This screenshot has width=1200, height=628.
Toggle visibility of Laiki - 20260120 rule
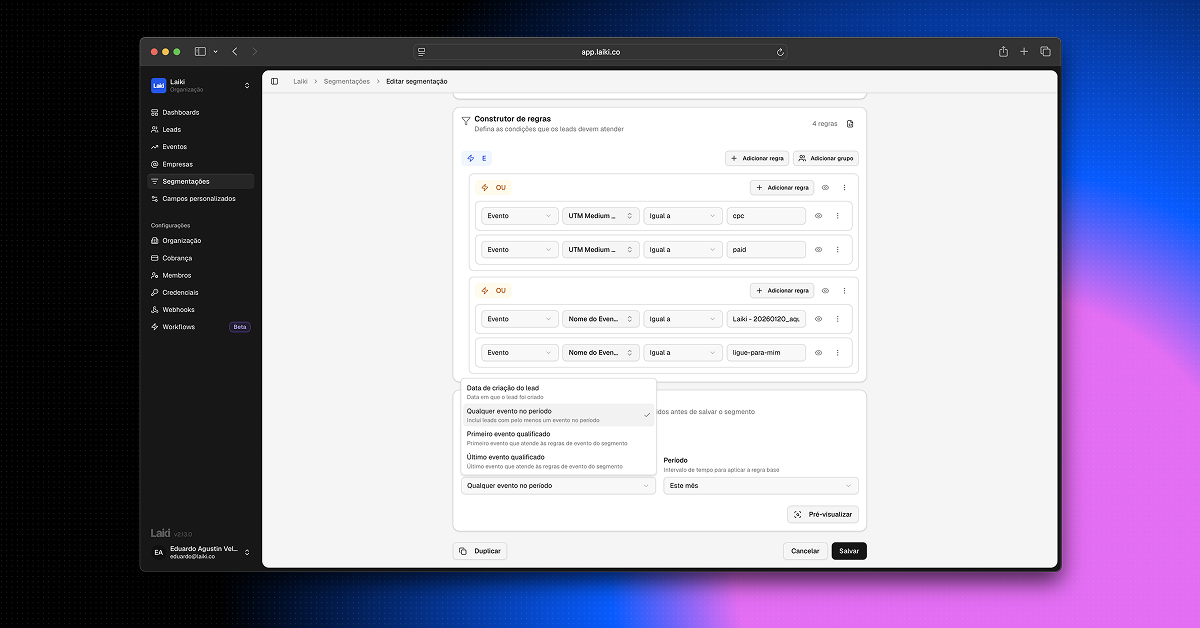818,319
